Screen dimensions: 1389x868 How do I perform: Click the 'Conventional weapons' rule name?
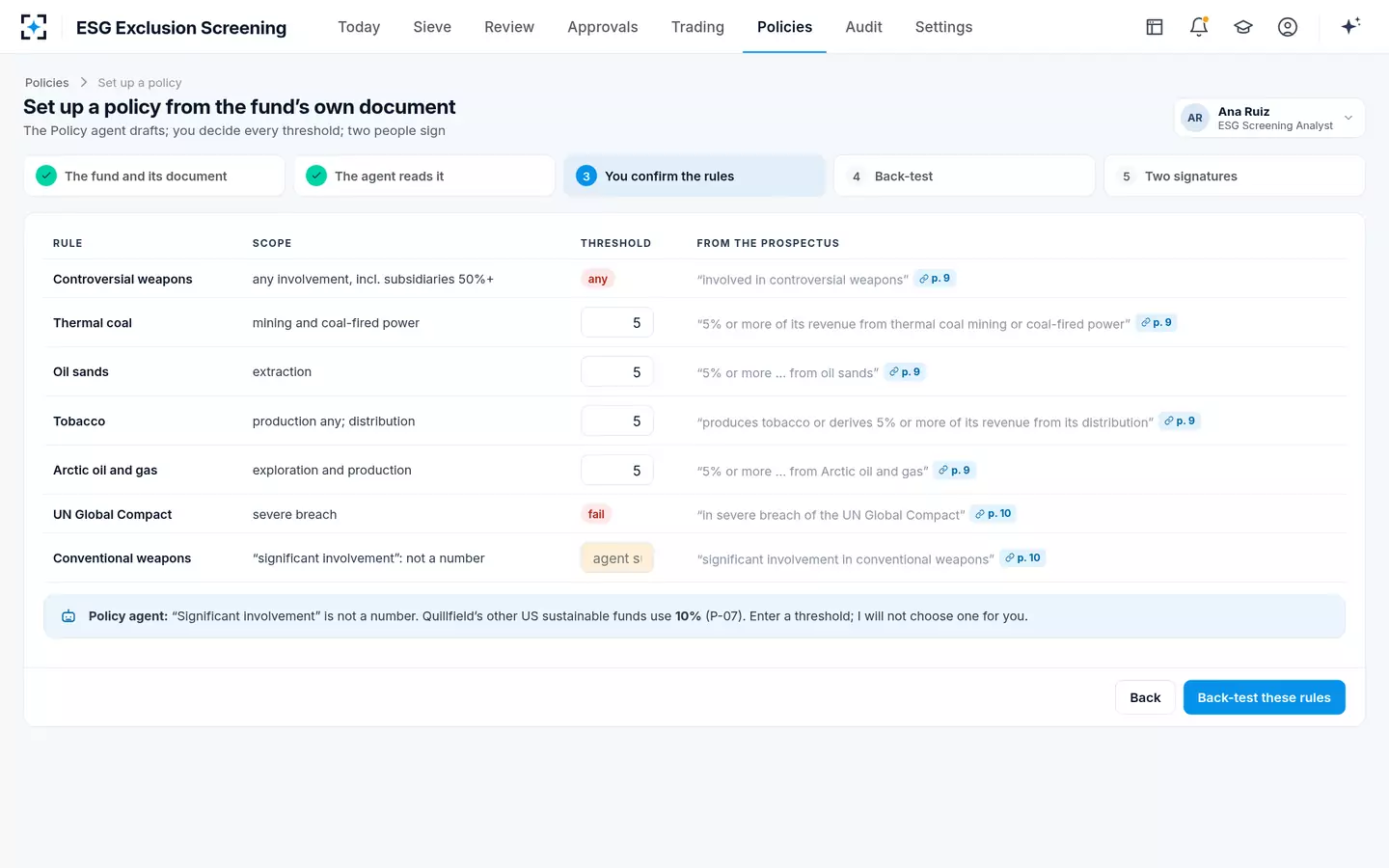123,558
